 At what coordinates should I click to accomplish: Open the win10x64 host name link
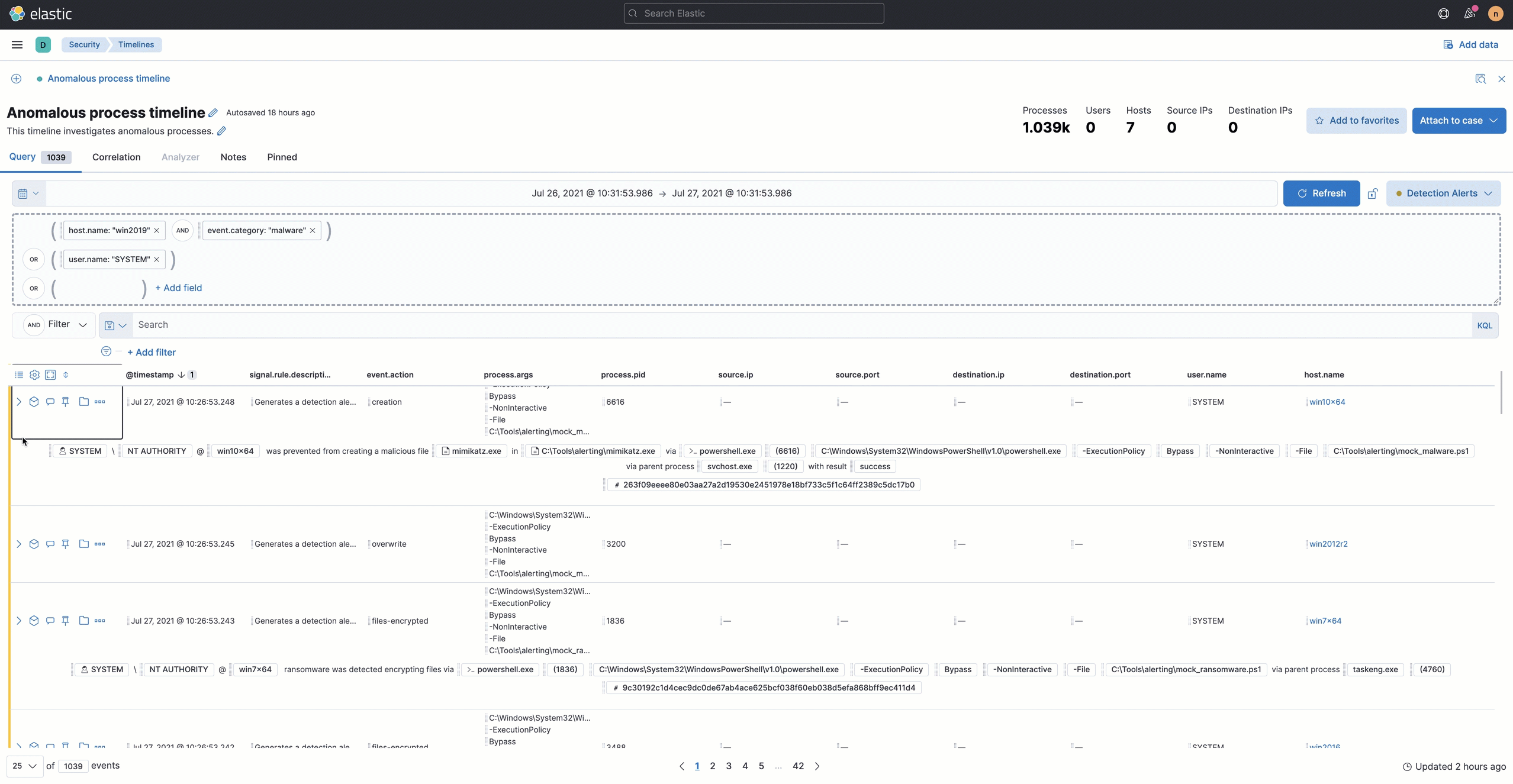(x=1328, y=402)
